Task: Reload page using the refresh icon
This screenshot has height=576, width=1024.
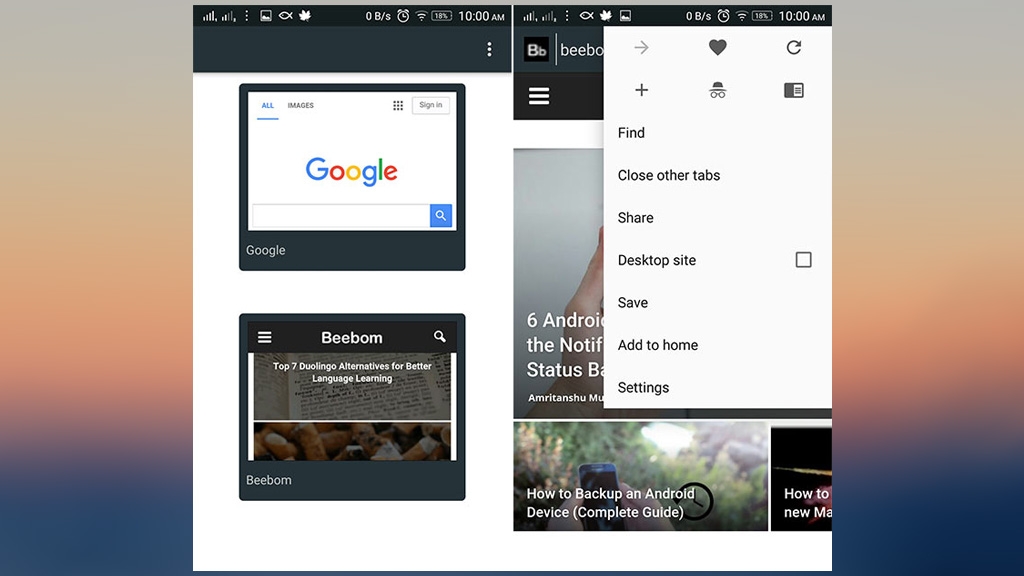Action: coord(793,48)
